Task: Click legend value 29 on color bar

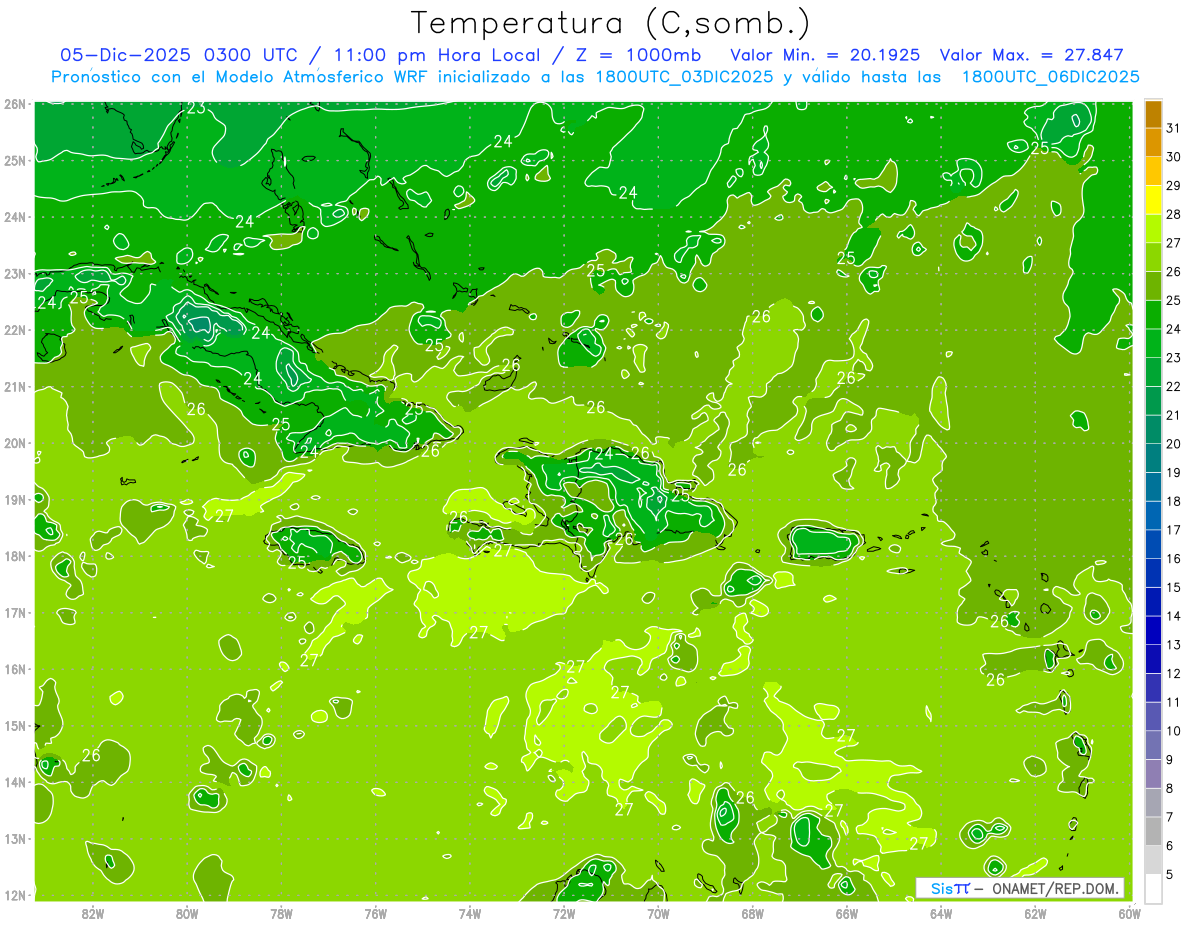Action: coord(1173,186)
